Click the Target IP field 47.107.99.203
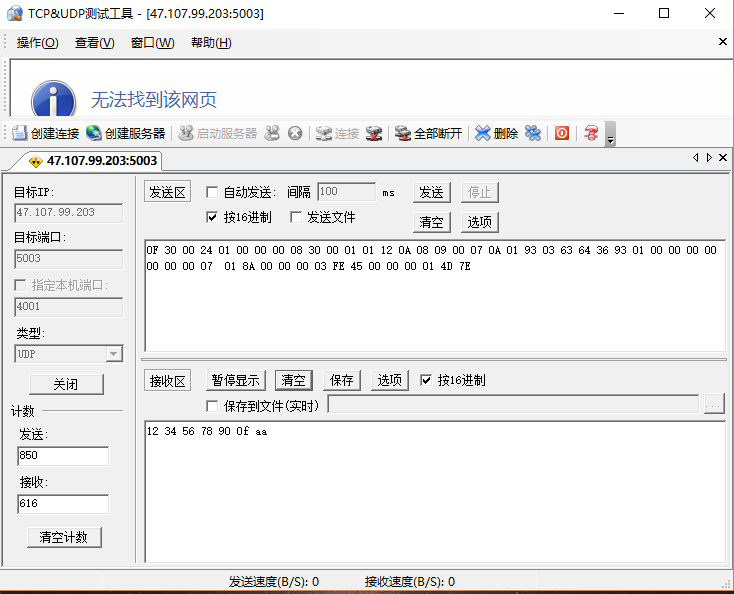 pos(69,213)
